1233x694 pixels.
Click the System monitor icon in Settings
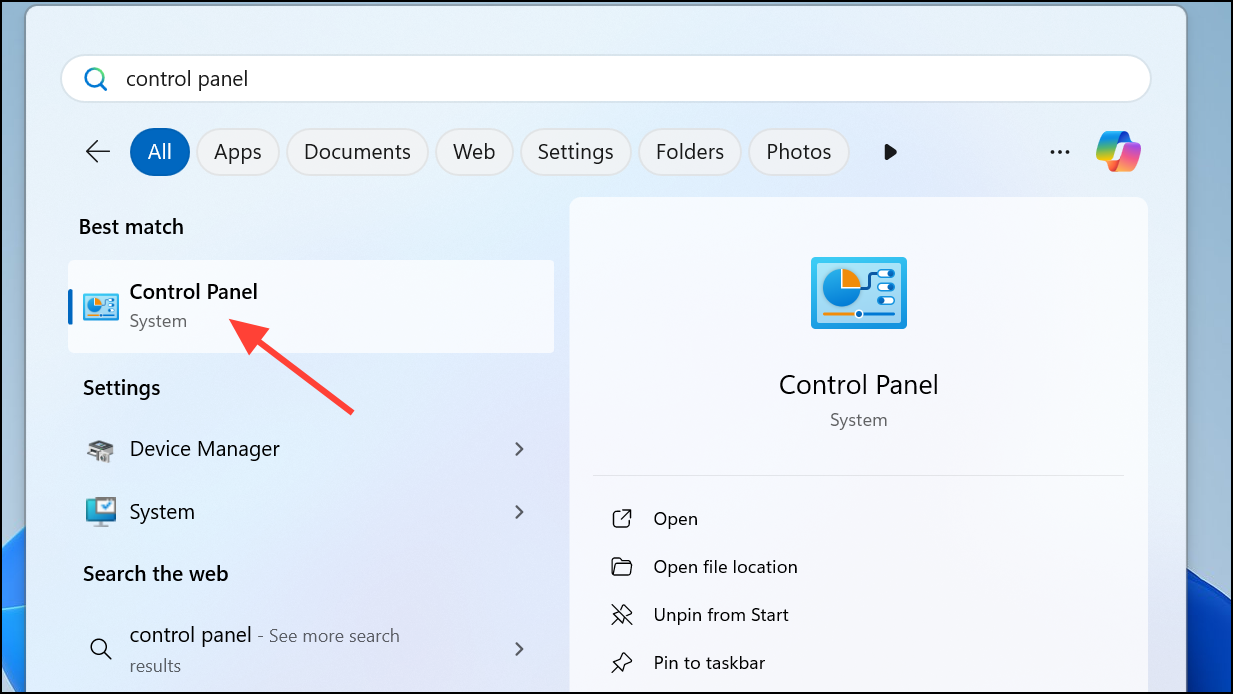pyautogui.click(x=100, y=512)
